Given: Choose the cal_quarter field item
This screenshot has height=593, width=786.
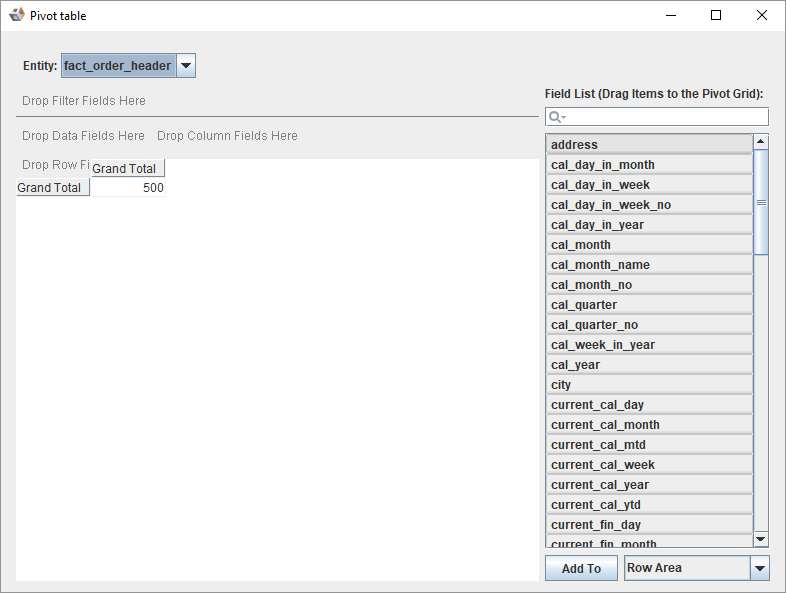Looking at the screenshot, I should pyautogui.click(x=649, y=305).
